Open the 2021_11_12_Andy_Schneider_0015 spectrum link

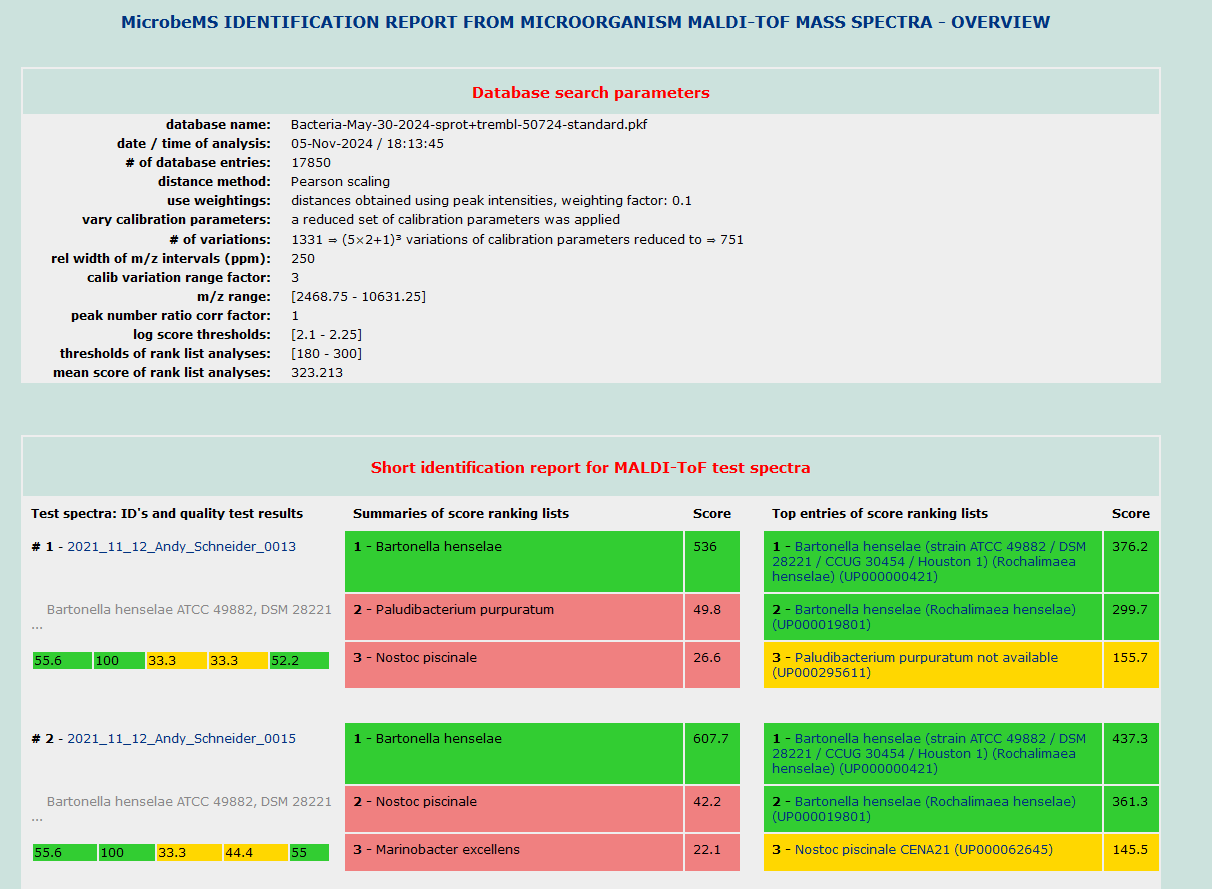tap(181, 738)
